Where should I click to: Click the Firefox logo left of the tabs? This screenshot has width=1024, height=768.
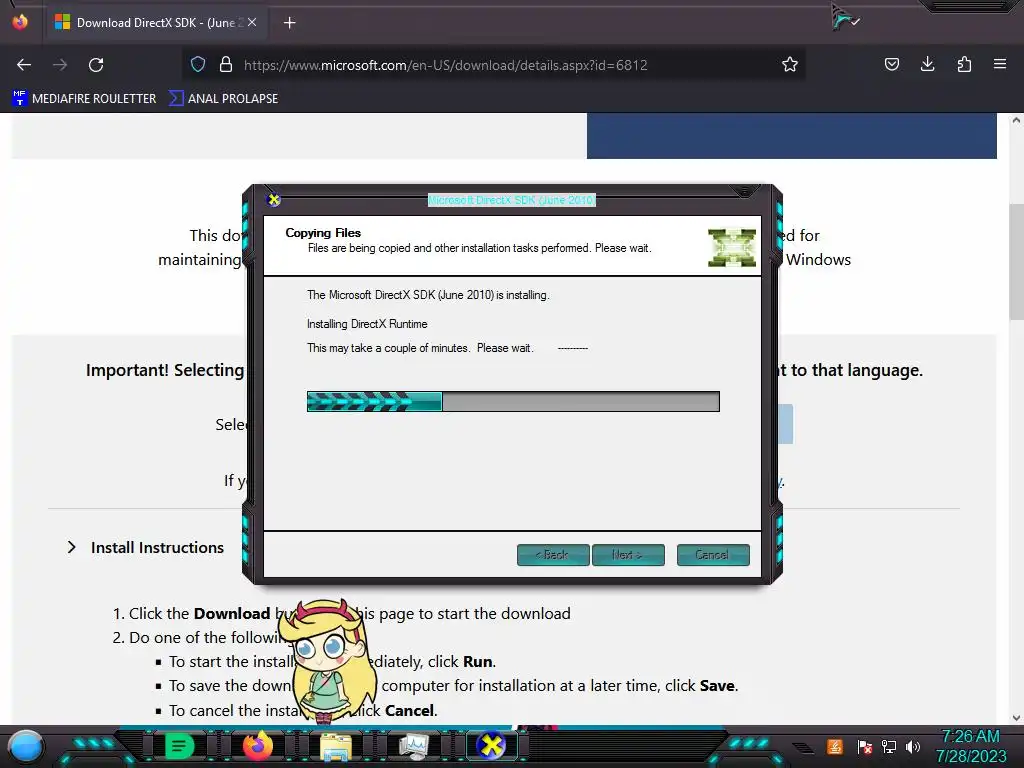[20, 22]
